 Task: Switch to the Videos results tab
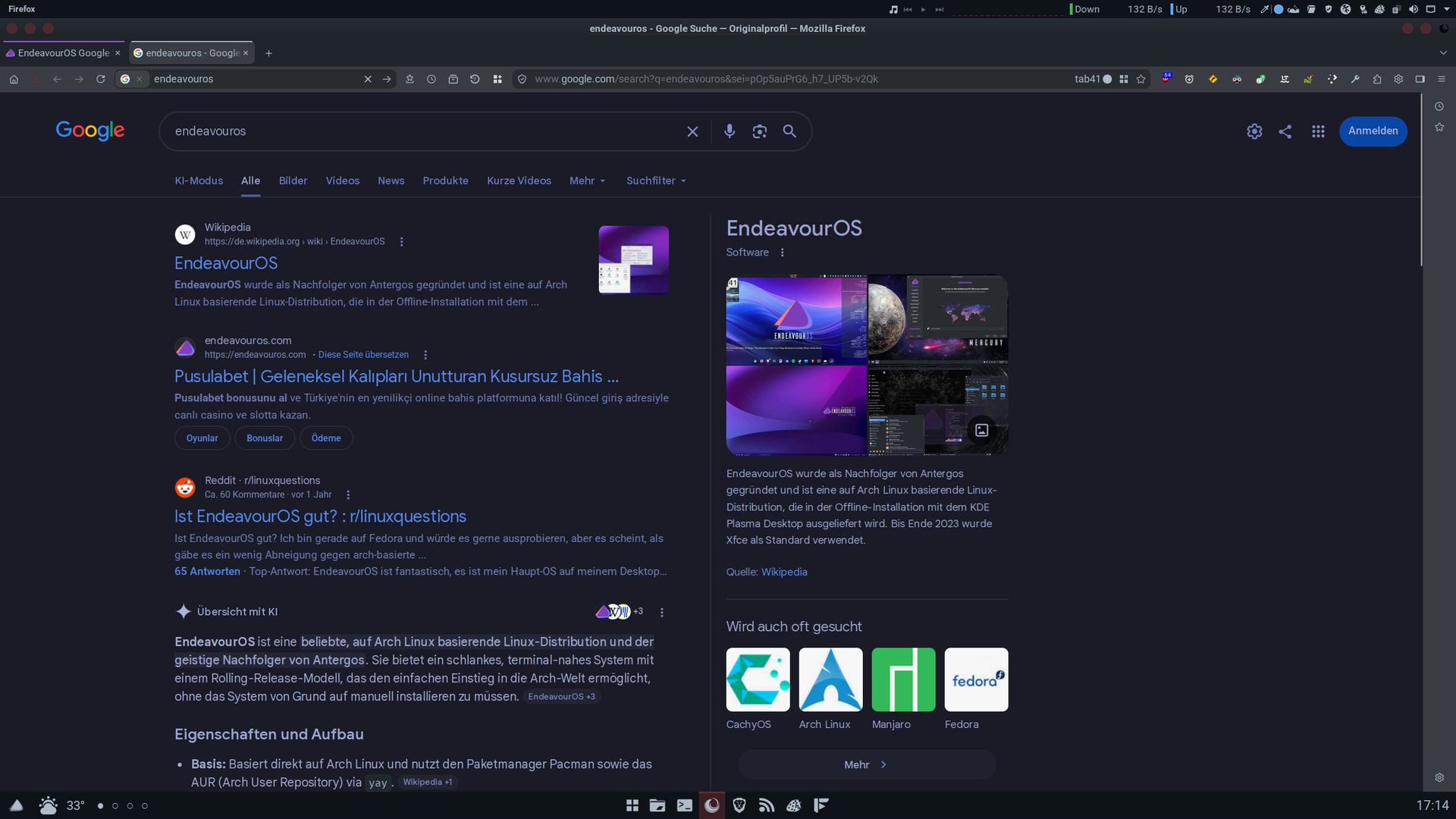click(x=343, y=180)
